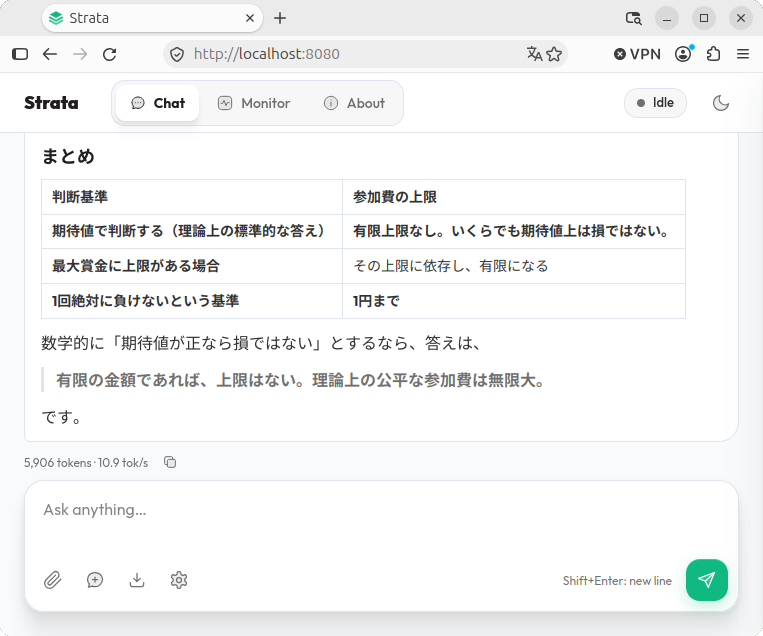Open the VPN indicator

pyautogui.click(x=637, y=54)
